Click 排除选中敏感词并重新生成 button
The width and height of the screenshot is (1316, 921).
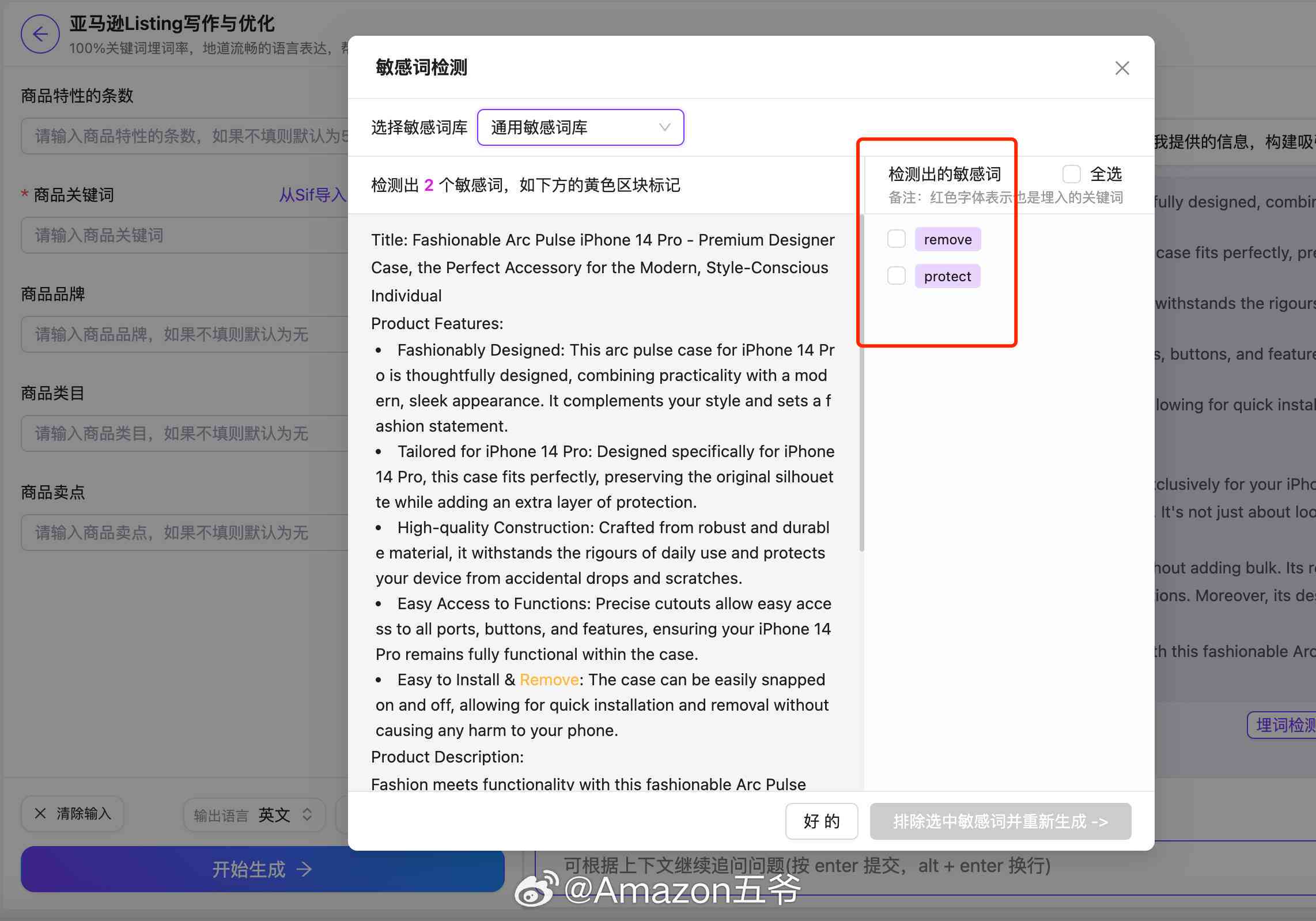tap(1000, 821)
